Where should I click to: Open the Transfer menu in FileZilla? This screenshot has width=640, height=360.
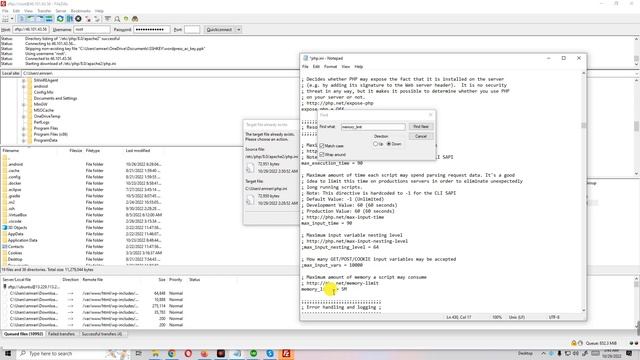(x=44, y=11)
